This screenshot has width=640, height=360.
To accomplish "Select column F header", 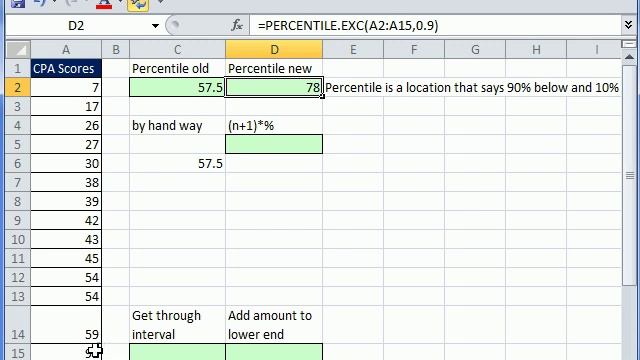I will pos(414,50).
